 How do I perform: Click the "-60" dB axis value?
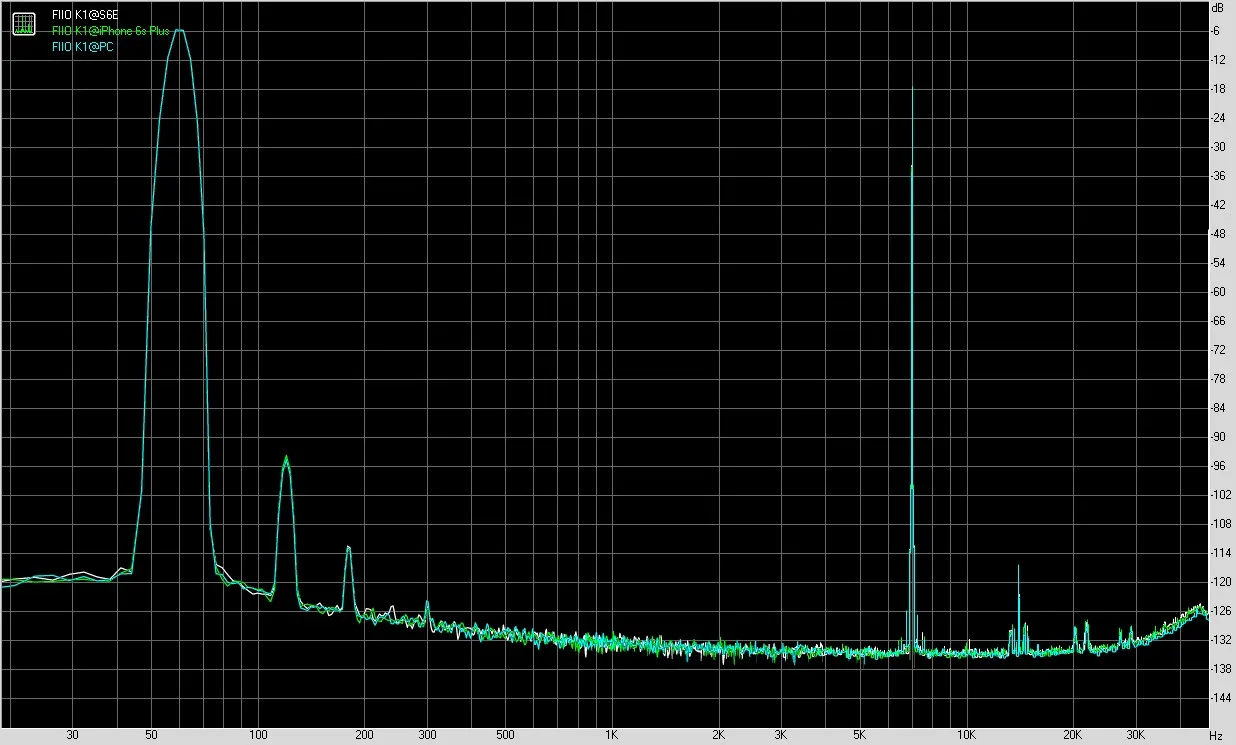[x=1220, y=292]
